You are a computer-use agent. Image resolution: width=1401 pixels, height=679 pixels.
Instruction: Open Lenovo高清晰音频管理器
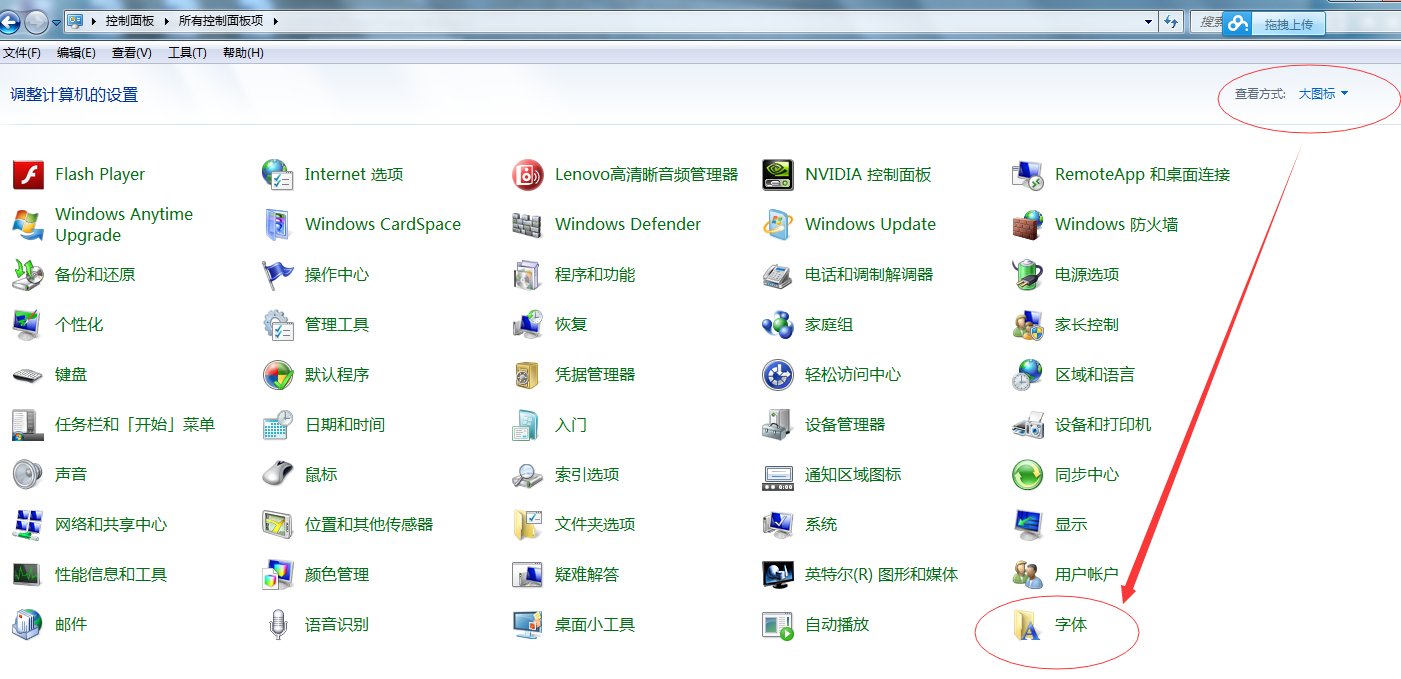tap(646, 173)
